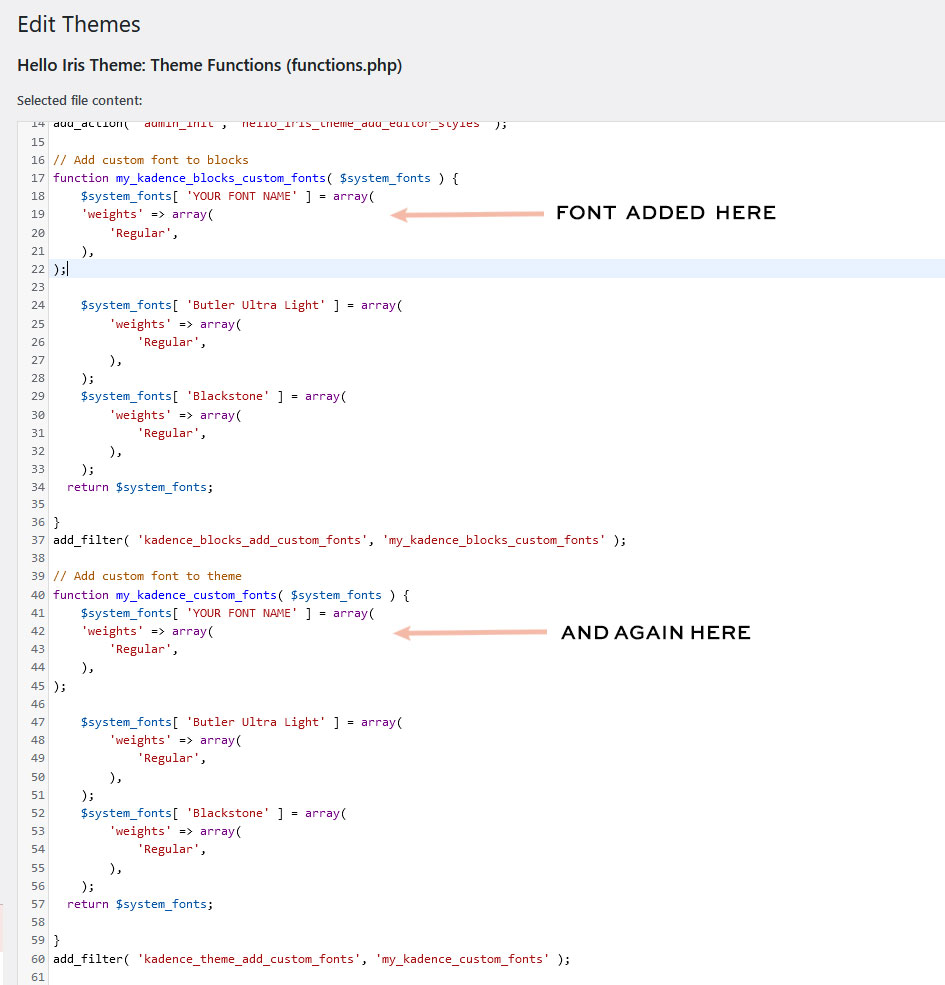Click 'my_kadence_custom_fonts' string on line 60
This screenshot has width=945, height=985.
pyautogui.click(x=462, y=959)
